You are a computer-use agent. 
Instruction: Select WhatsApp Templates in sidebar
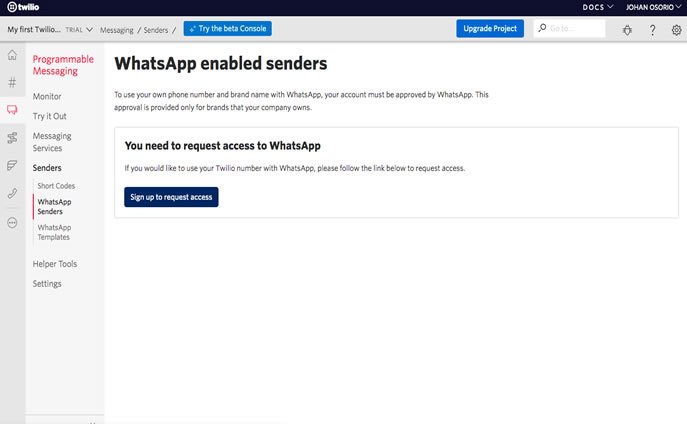point(54,232)
